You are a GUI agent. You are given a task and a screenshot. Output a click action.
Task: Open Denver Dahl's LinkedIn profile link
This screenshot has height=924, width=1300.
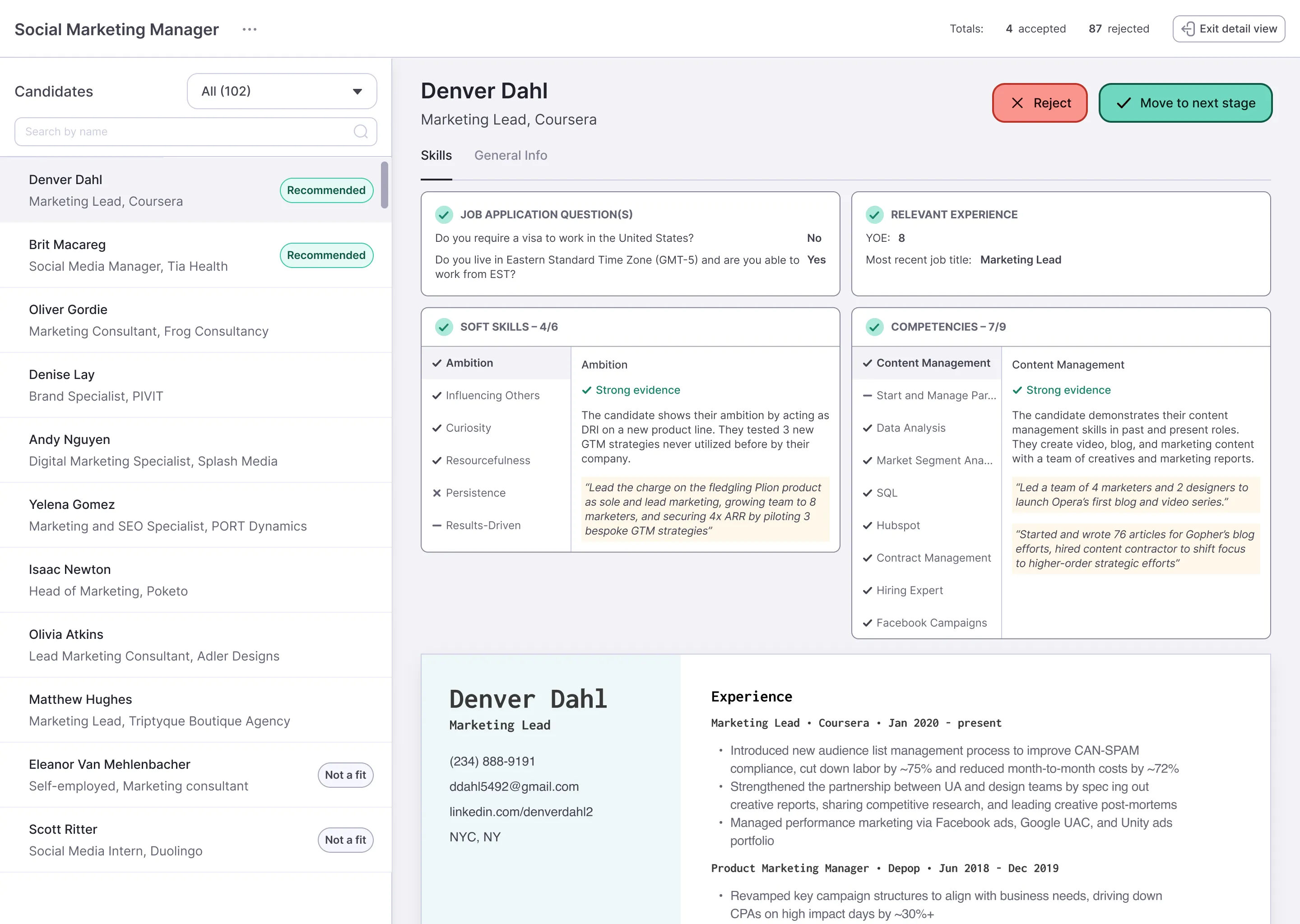coord(521,811)
